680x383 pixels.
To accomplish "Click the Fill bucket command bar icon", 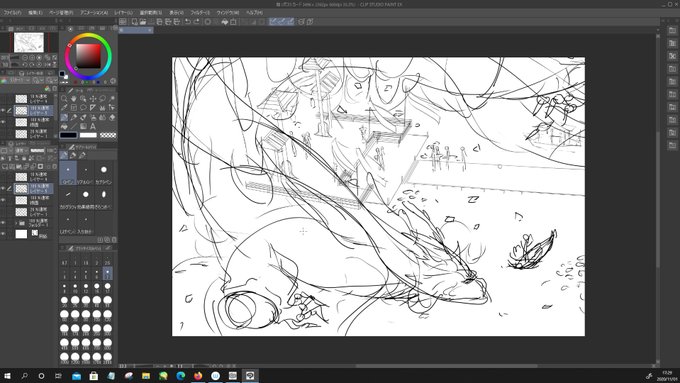I will tap(225, 22).
